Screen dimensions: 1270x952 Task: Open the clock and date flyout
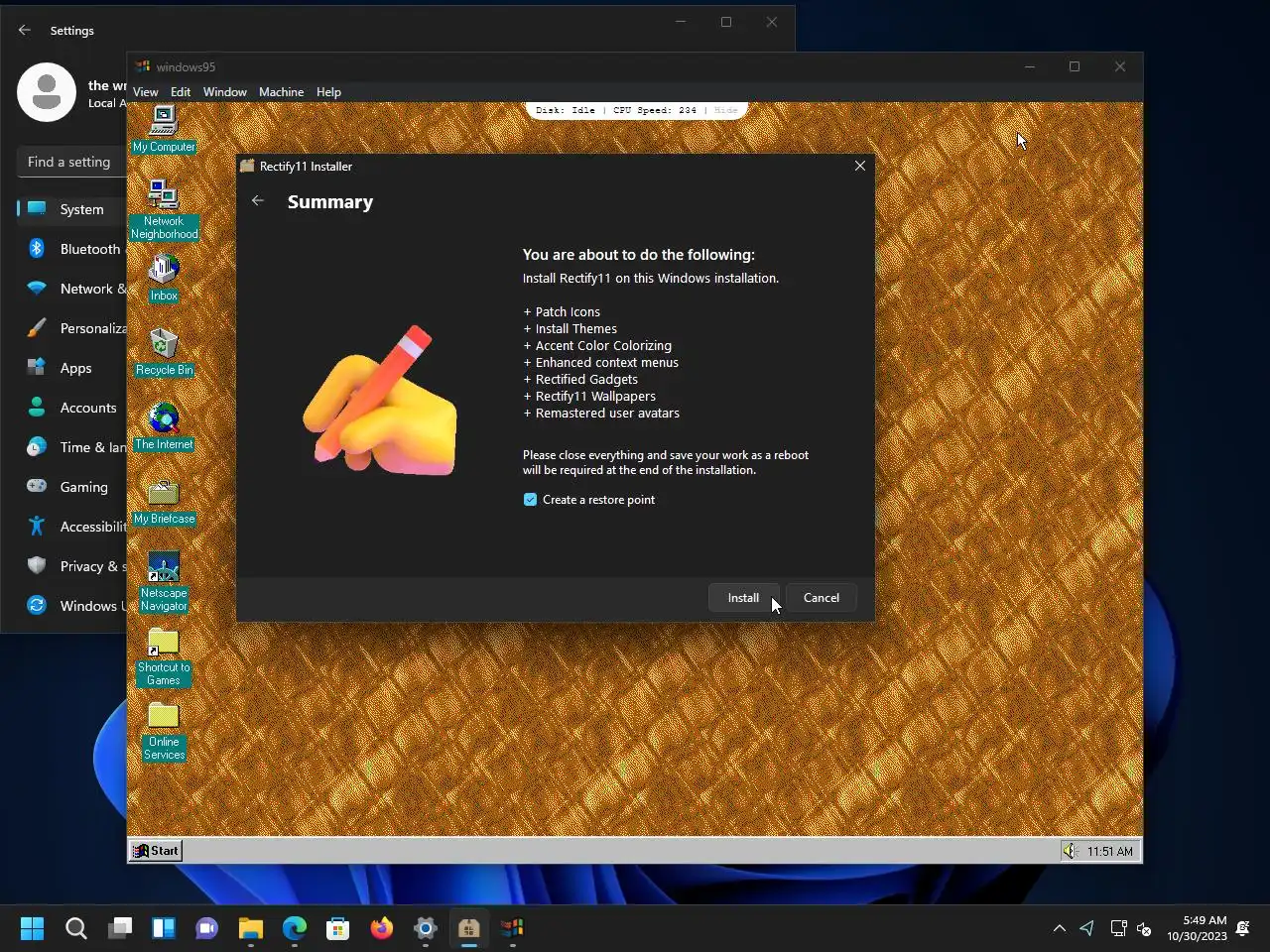pos(1197,928)
